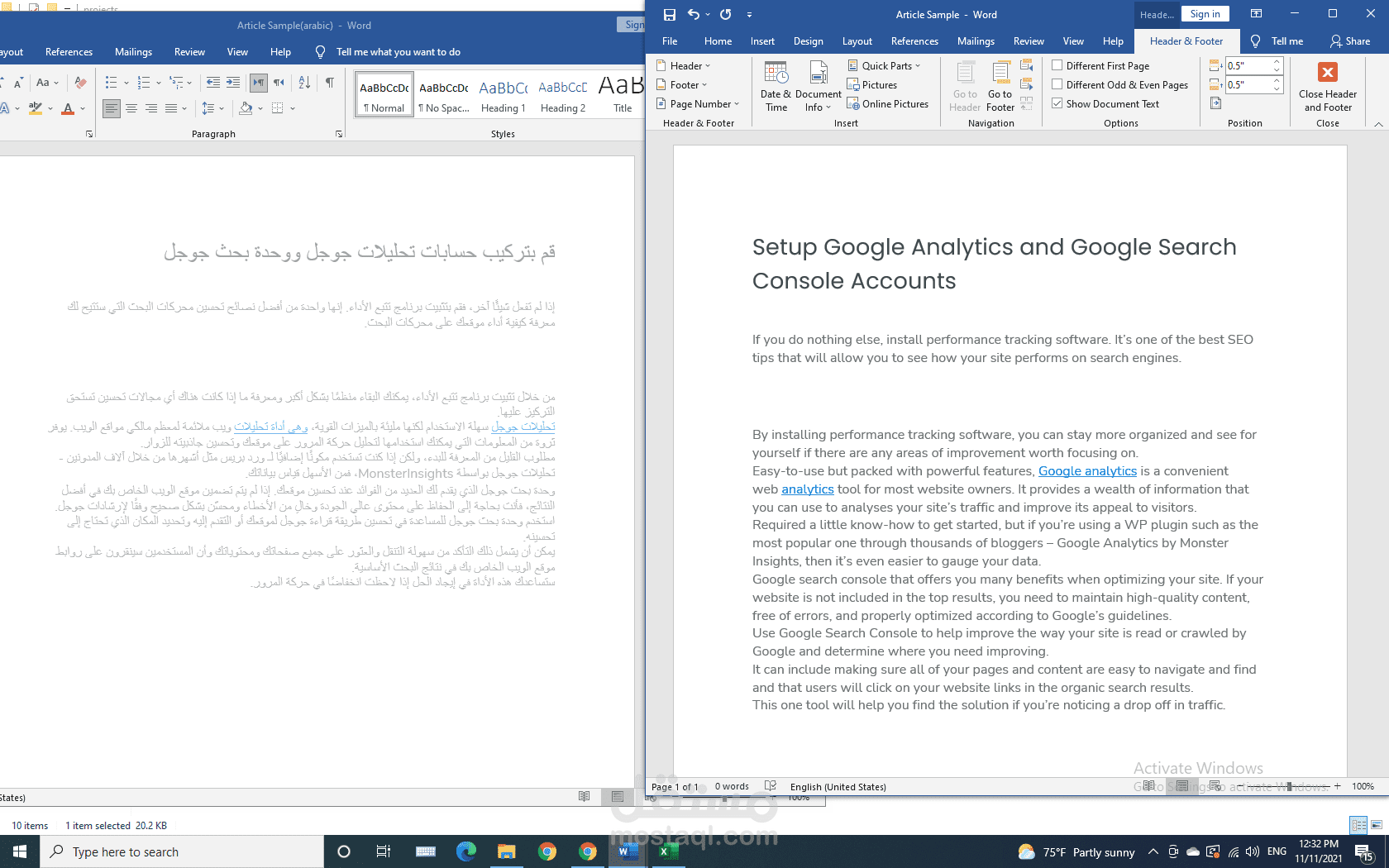Click the numbered list icon
Screen dimensions: 1389x868
(x=144, y=82)
